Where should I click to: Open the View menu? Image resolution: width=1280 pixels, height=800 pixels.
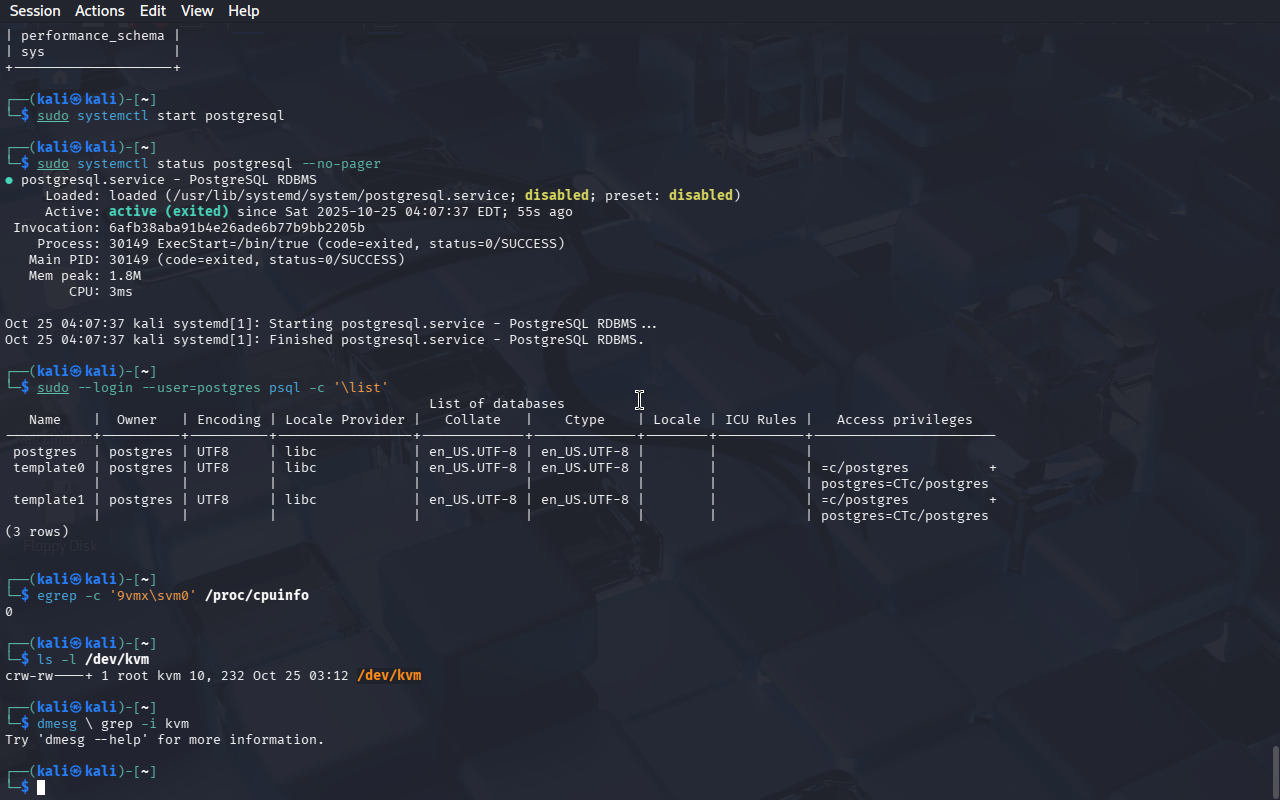tap(197, 11)
